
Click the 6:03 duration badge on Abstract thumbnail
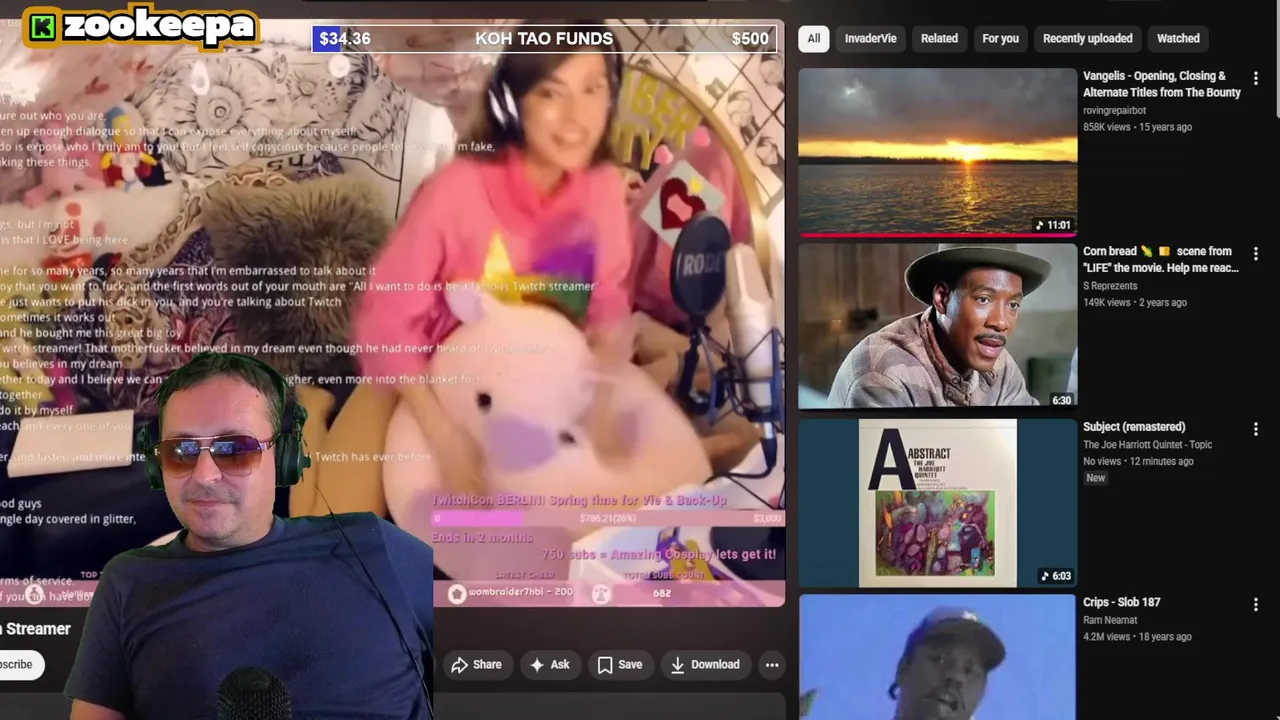(1055, 576)
